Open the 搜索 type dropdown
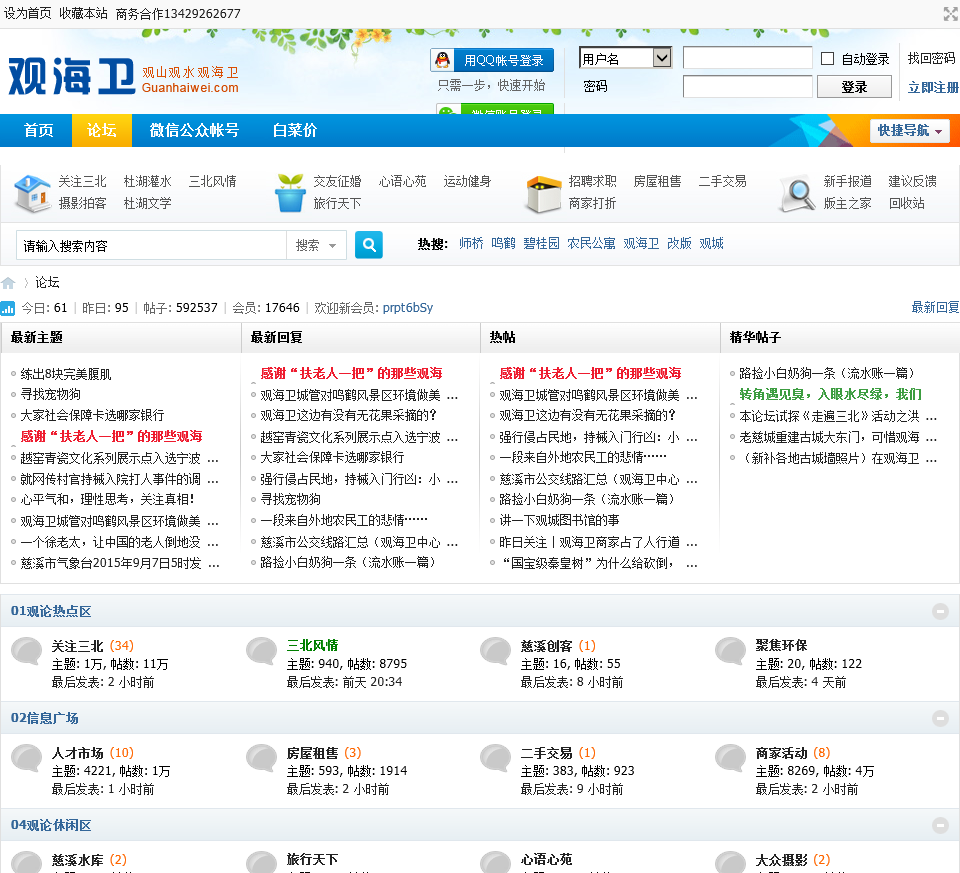 pos(317,245)
